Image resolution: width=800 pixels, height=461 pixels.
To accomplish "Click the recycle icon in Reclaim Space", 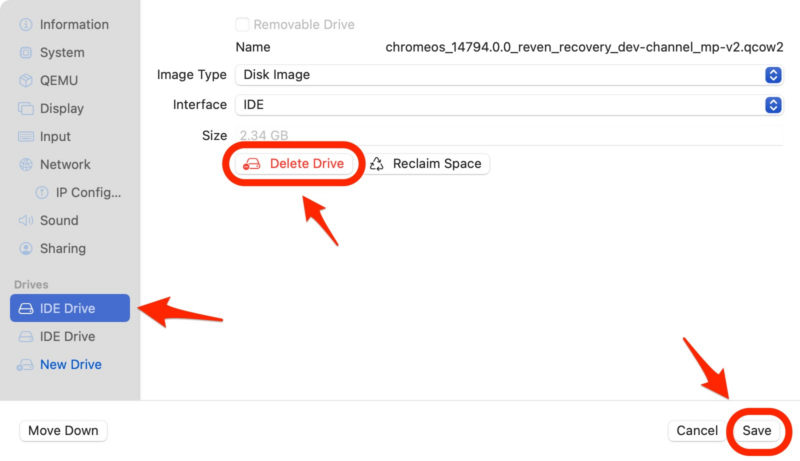I will click(x=377, y=164).
